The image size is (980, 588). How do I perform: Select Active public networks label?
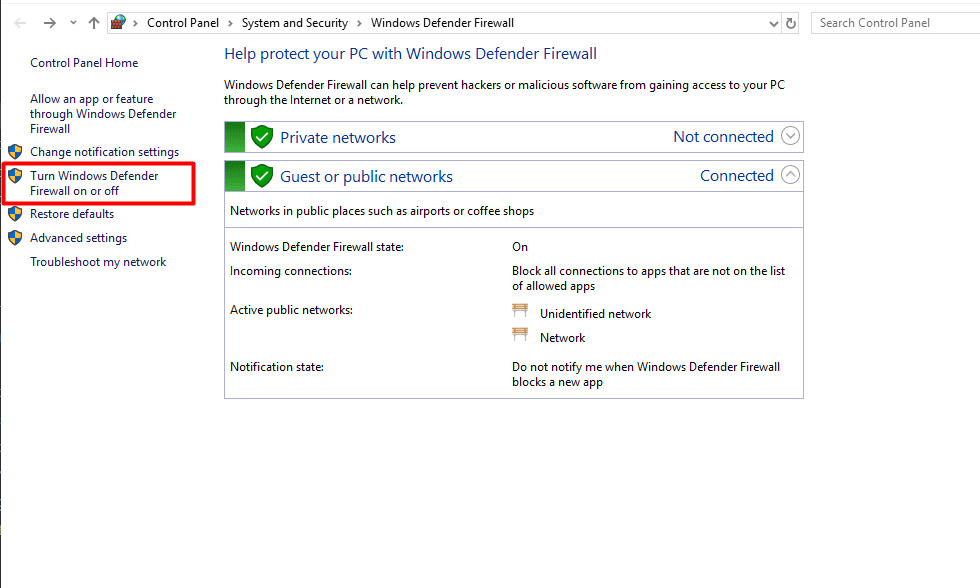(x=291, y=310)
